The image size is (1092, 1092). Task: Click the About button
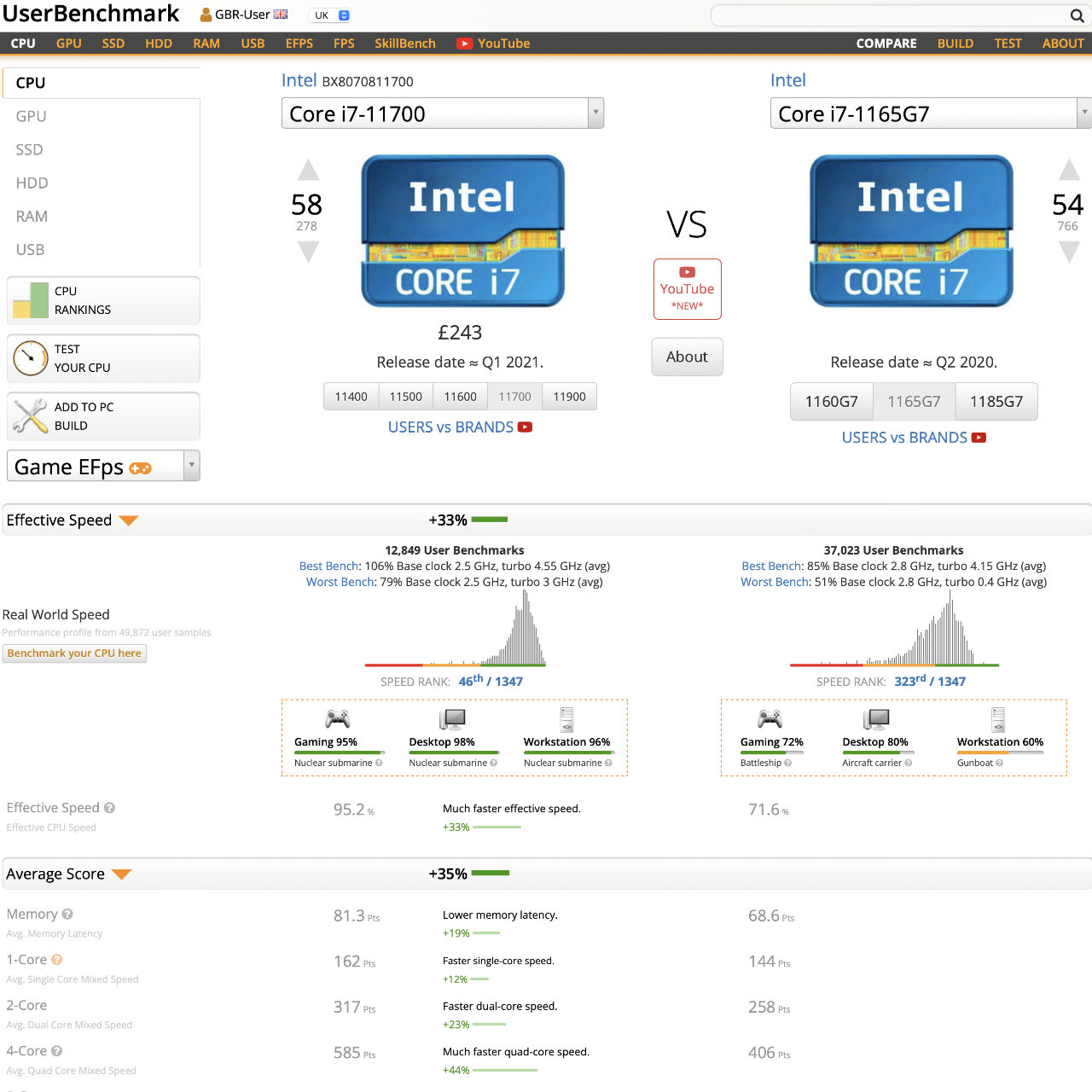(687, 357)
